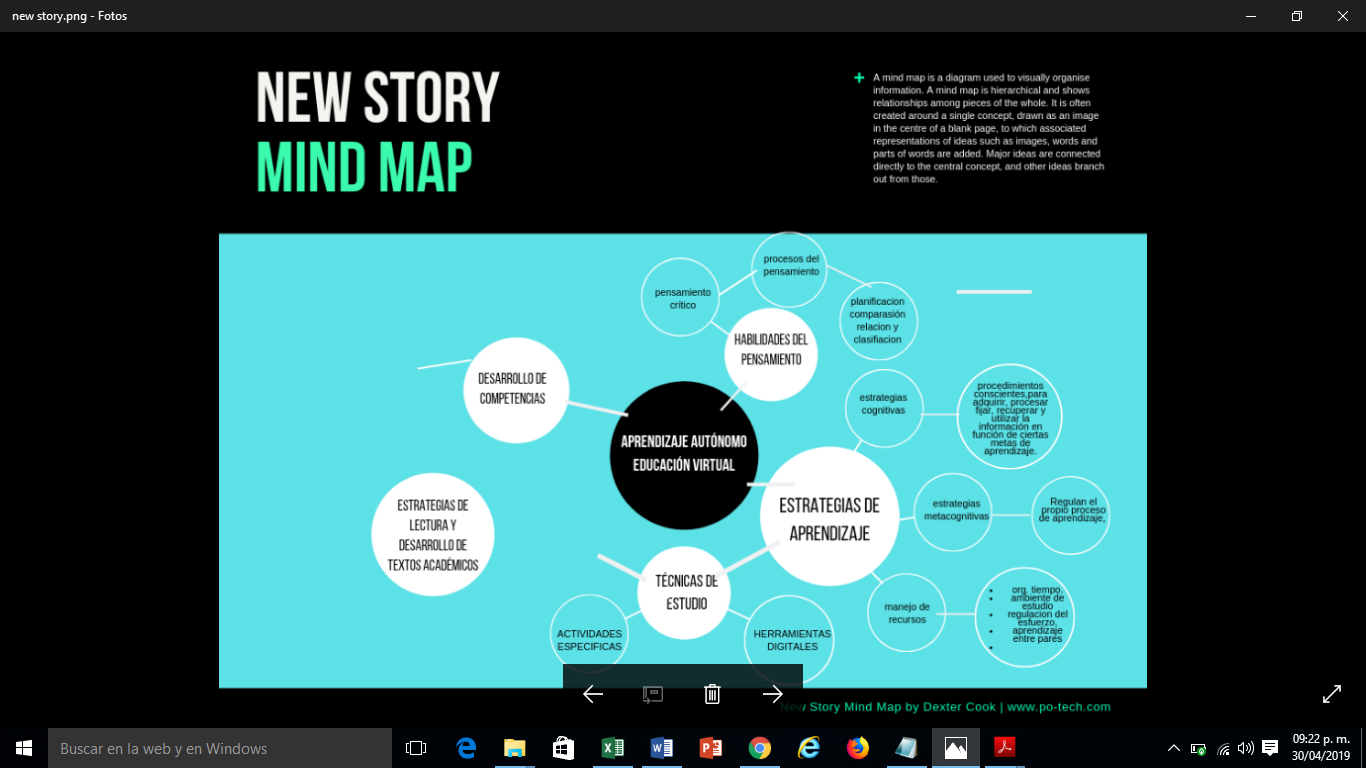
Task: Open the volume control in system tray
Action: coord(1245,748)
